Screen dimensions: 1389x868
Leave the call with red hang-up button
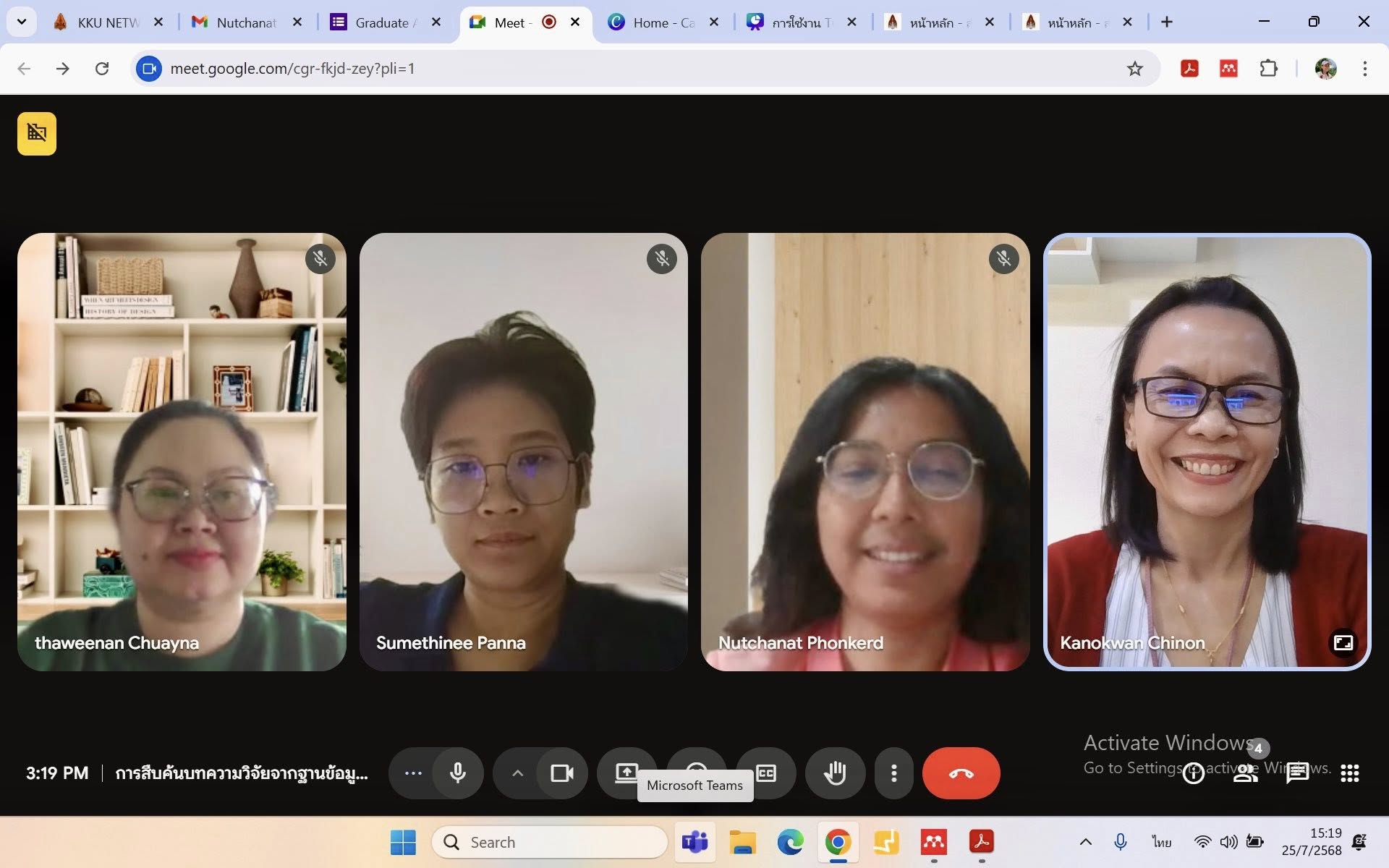click(961, 773)
